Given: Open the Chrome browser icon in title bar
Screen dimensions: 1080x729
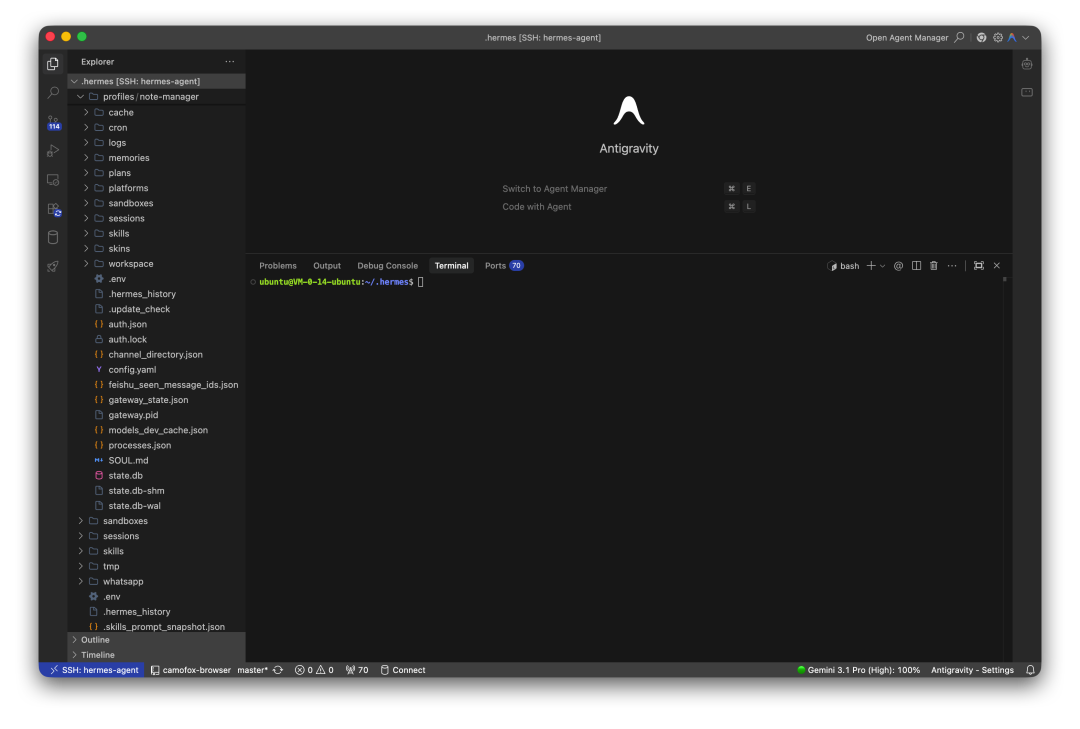Looking at the screenshot, I should pyautogui.click(x=982, y=37).
